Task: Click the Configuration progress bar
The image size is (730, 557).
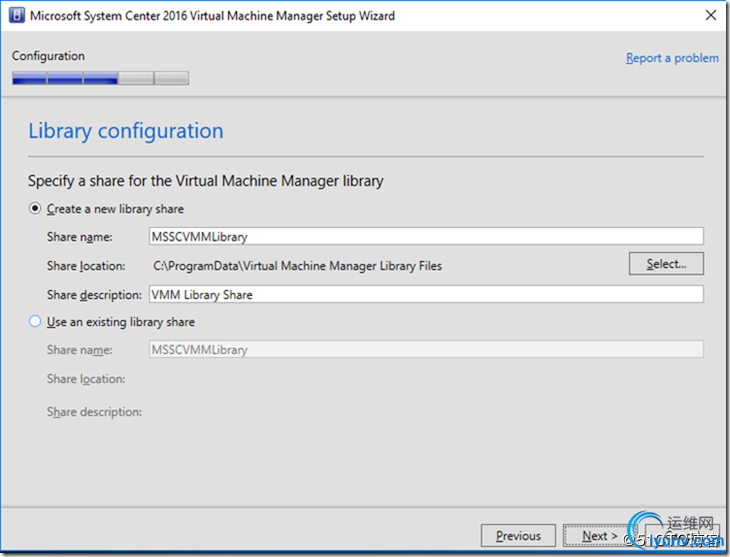Action: pos(101,78)
